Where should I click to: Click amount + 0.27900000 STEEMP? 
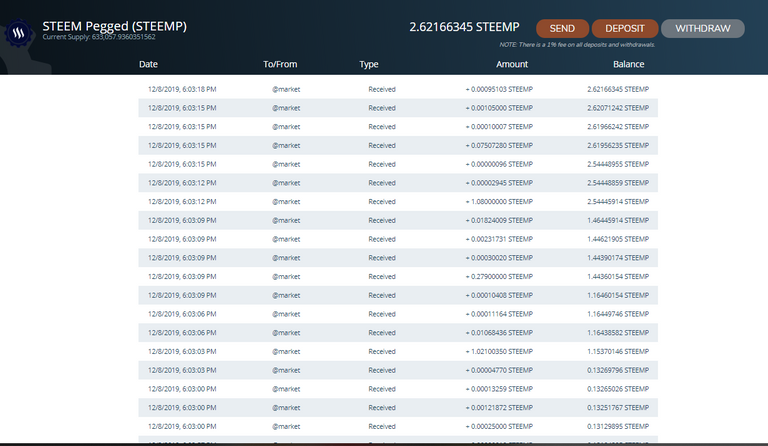pyautogui.click(x=499, y=277)
